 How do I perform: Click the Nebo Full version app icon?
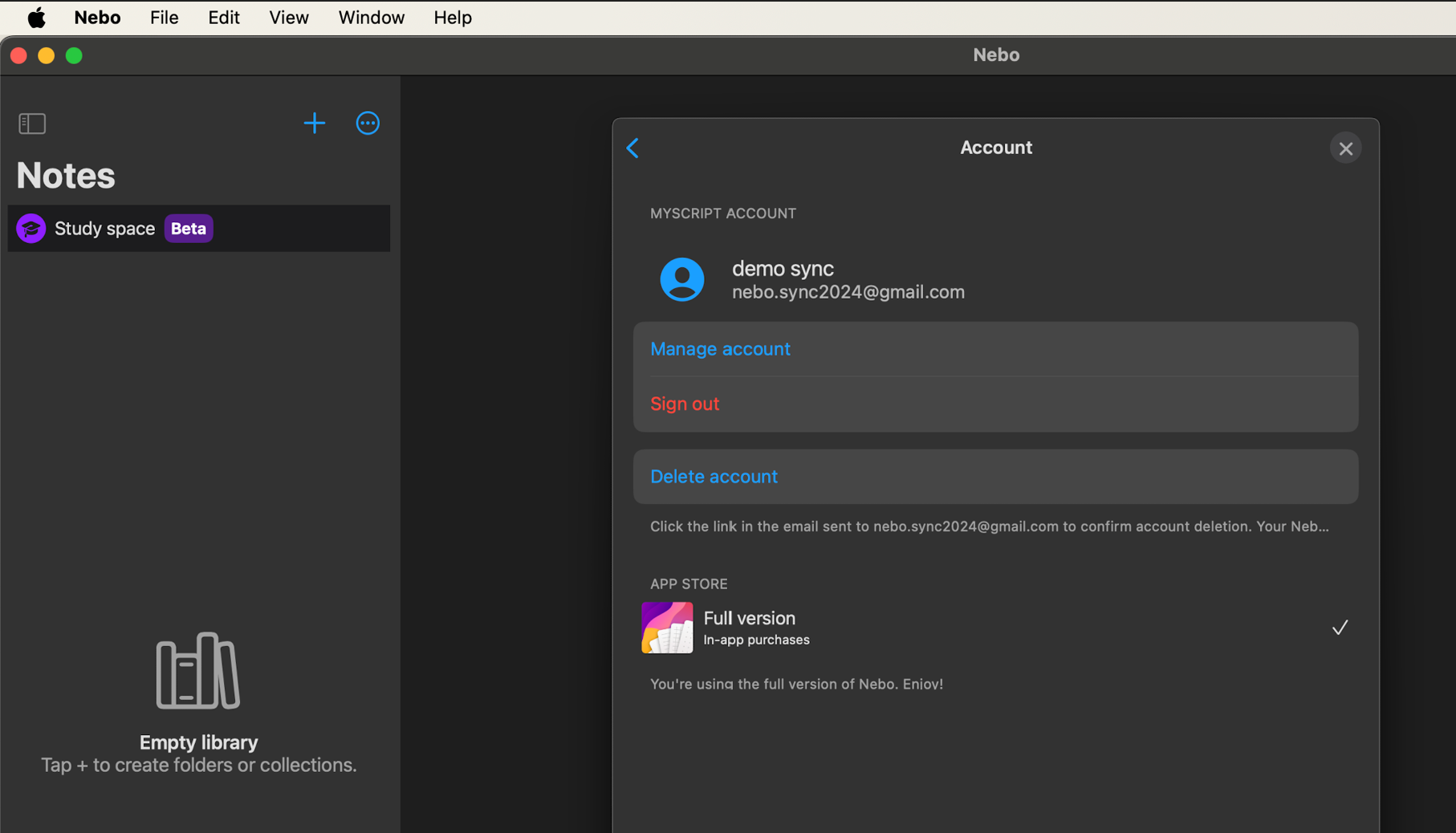tap(667, 628)
